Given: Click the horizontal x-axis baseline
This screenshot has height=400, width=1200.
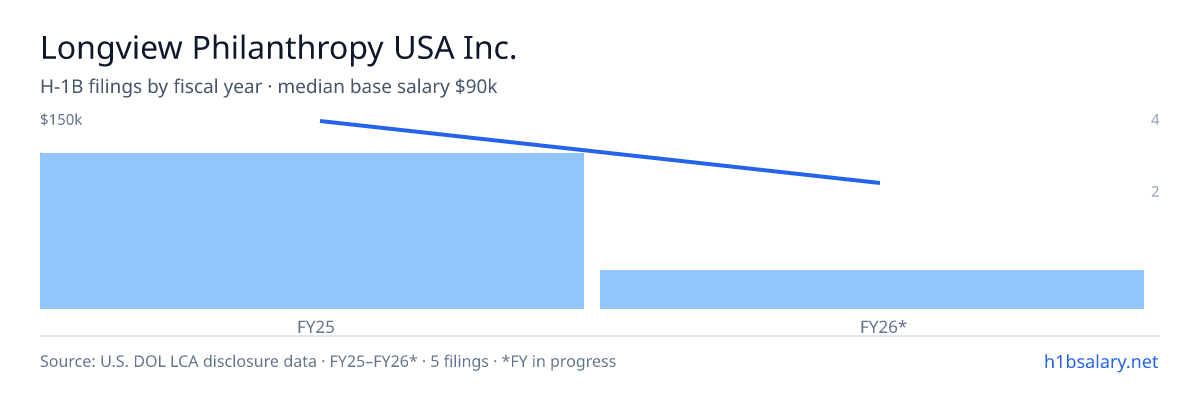Looking at the screenshot, I should click(600, 336).
